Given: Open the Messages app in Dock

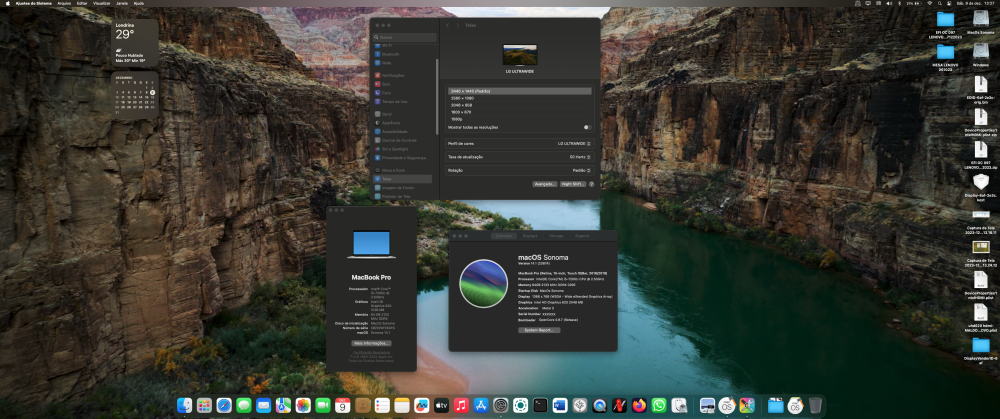Looking at the screenshot, I should 244,405.
